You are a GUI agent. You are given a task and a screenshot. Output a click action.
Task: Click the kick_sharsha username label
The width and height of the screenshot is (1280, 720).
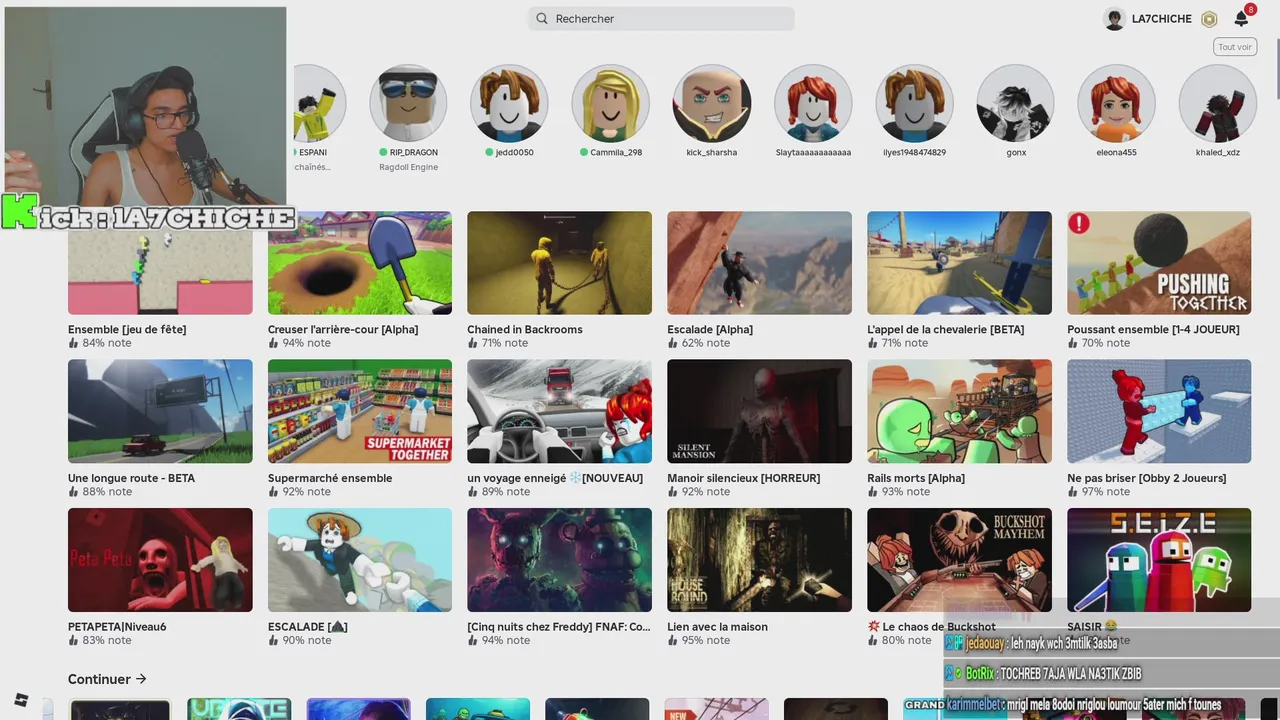[x=712, y=152]
